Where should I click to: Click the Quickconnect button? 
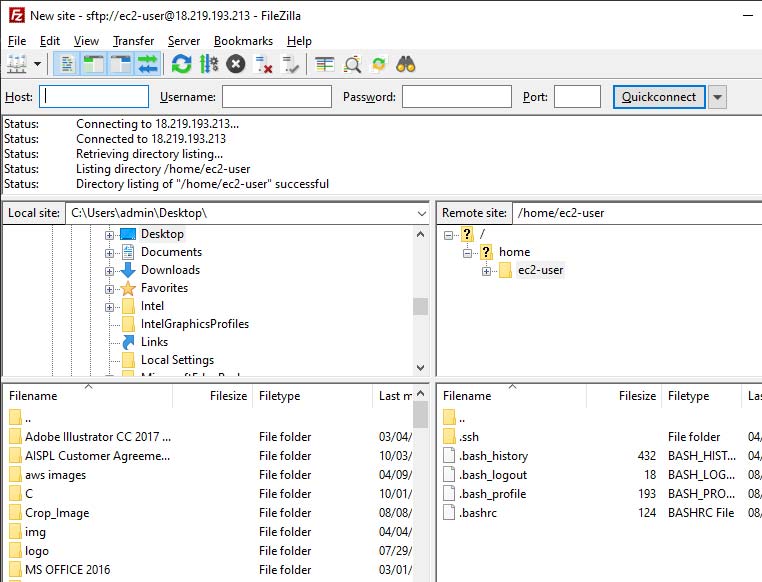[x=659, y=97]
